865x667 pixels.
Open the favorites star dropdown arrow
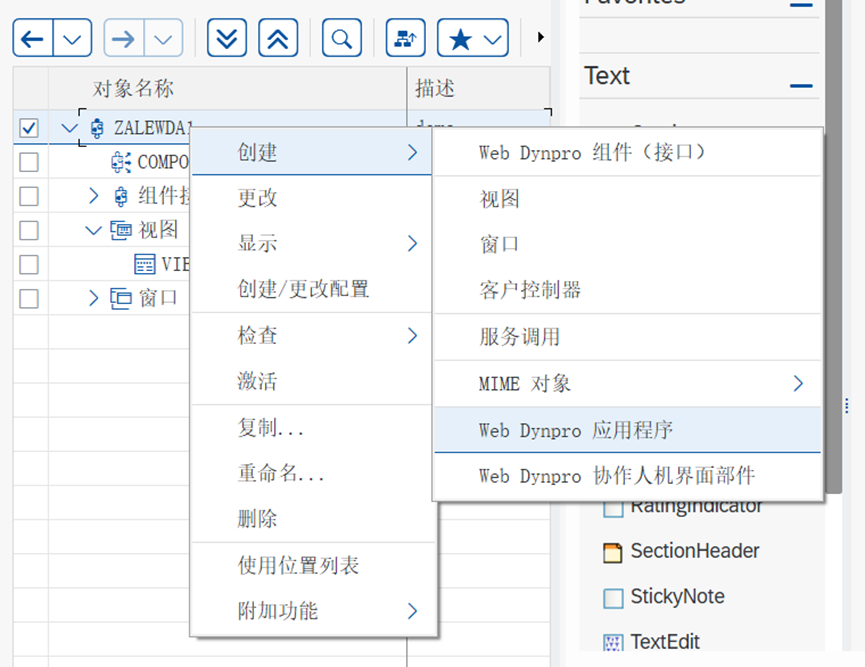[x=493, y=38]
